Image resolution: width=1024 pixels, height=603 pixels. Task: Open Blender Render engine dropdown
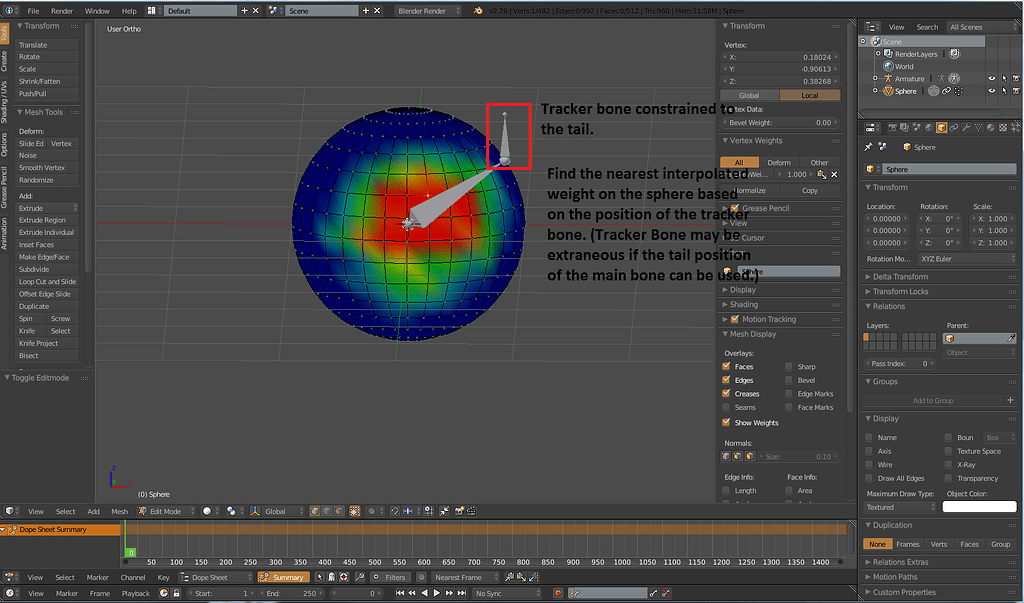tap(427, 10)
